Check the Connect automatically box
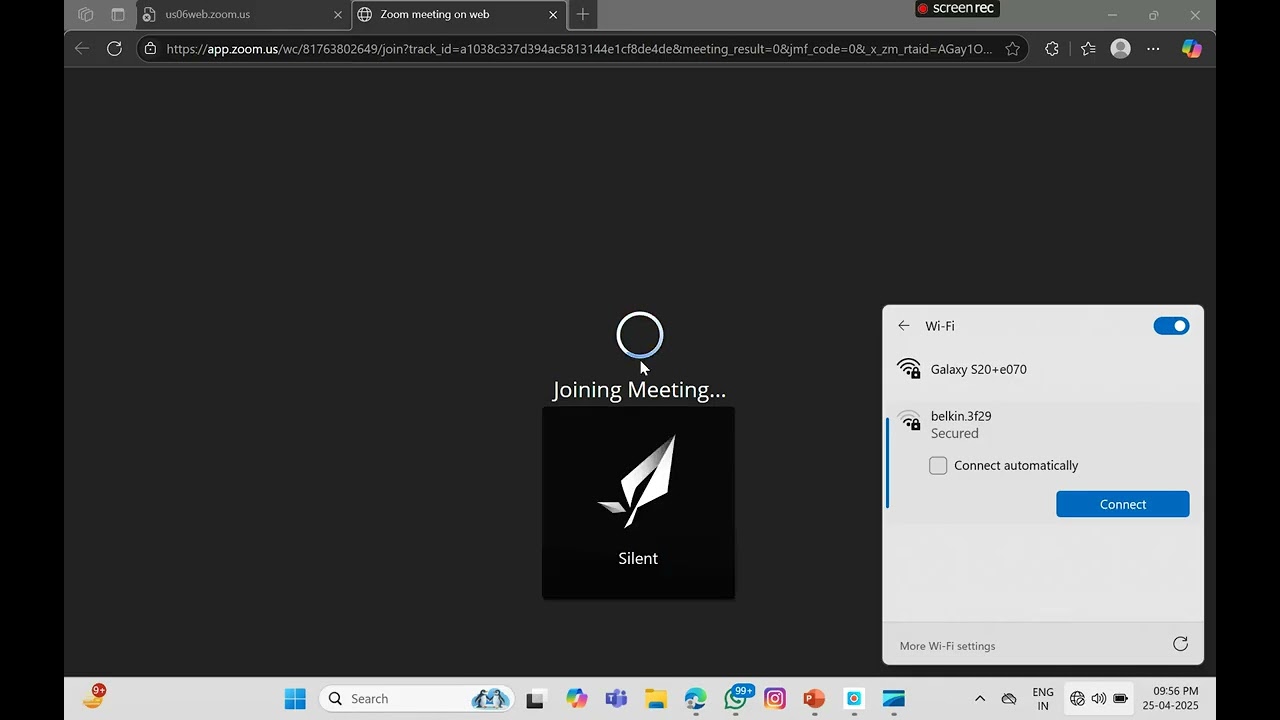Viewport: 1280px width, 720px height. pyautogui.click(x=938, y=465)
